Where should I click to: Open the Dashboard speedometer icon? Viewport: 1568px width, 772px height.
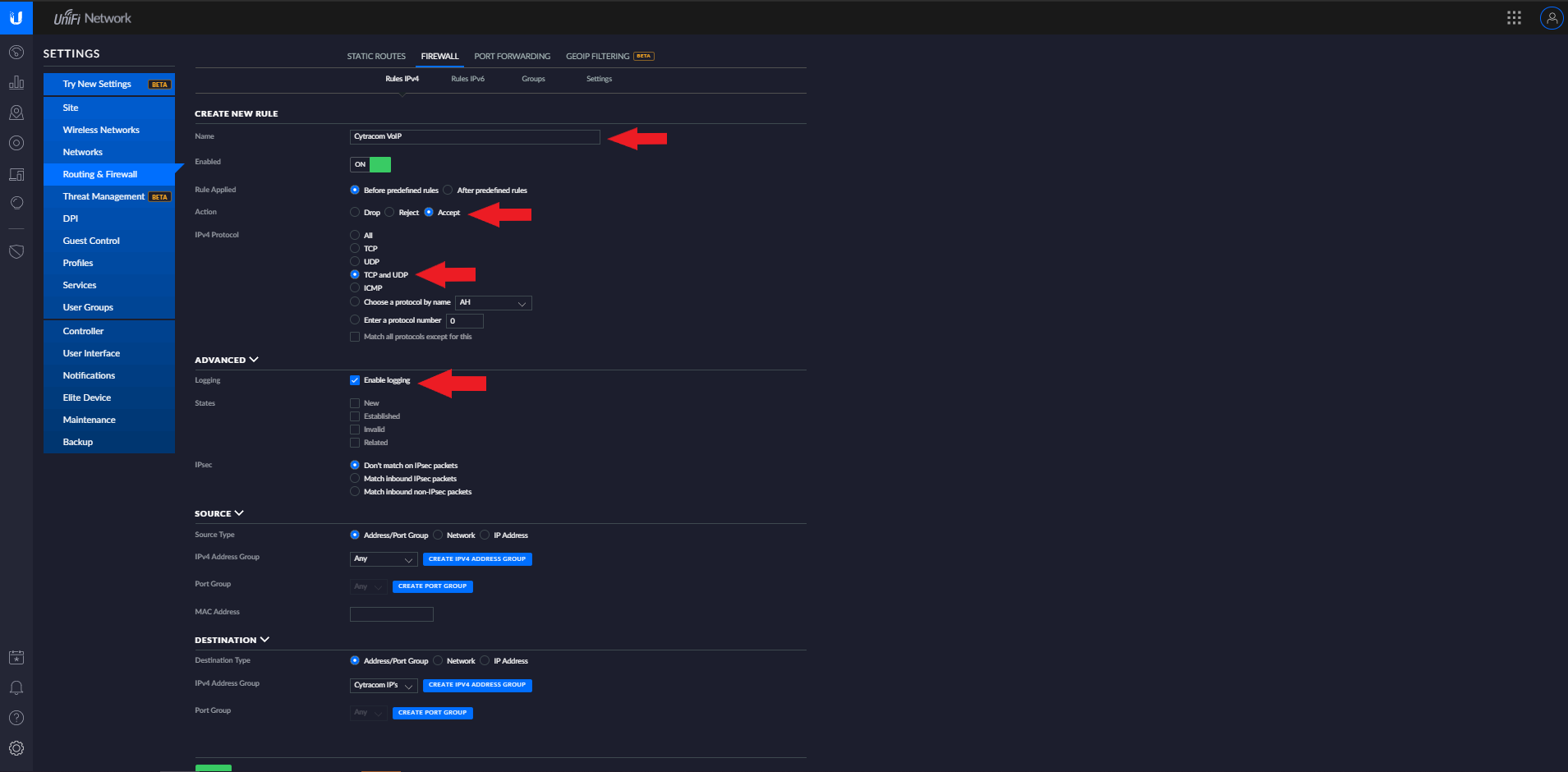coord(16,52)
